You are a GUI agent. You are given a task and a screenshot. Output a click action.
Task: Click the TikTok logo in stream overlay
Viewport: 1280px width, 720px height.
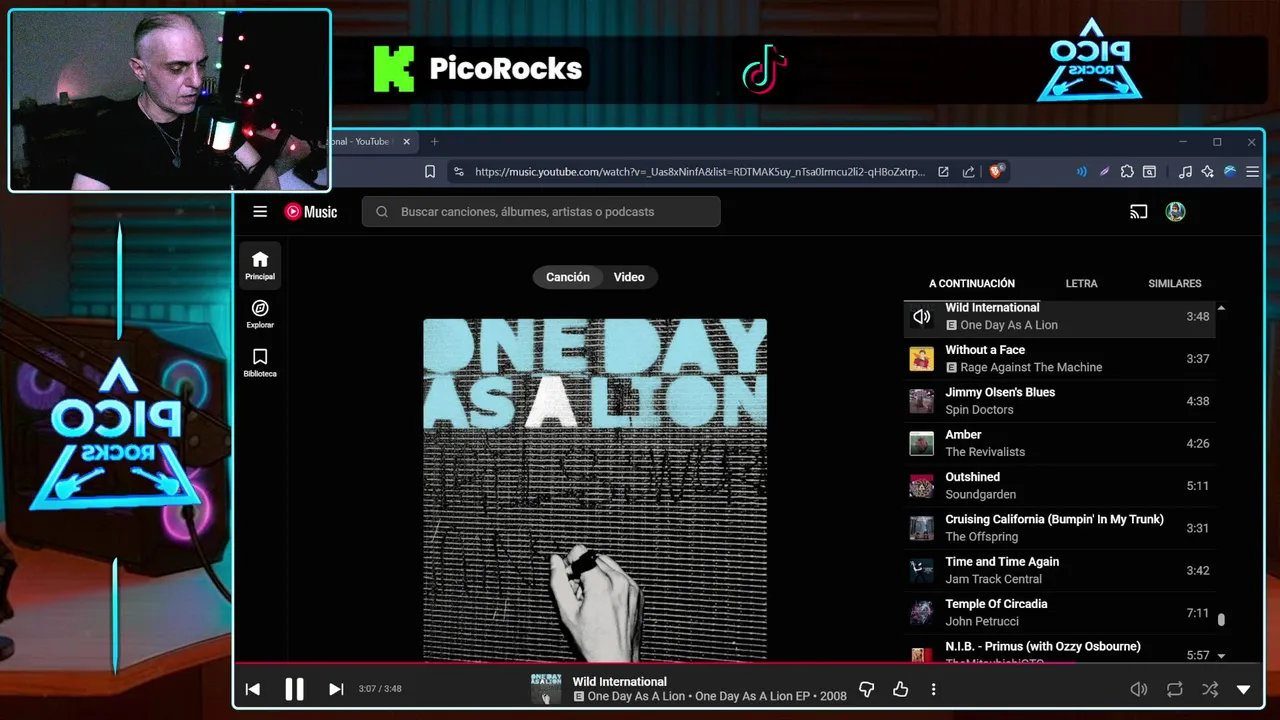(x=764, y=69)
